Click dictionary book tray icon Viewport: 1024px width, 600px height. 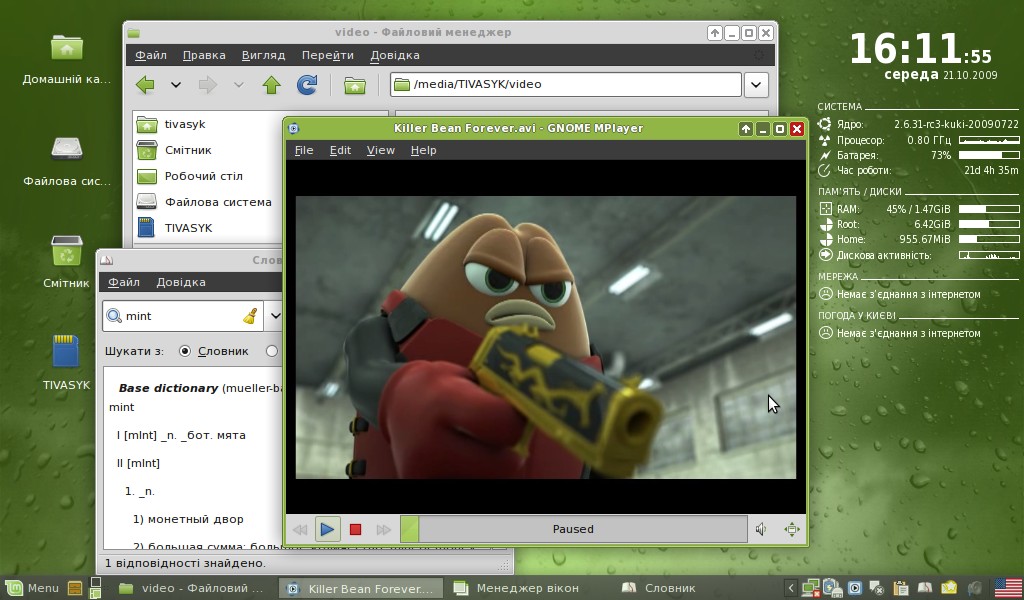(925, 588)
